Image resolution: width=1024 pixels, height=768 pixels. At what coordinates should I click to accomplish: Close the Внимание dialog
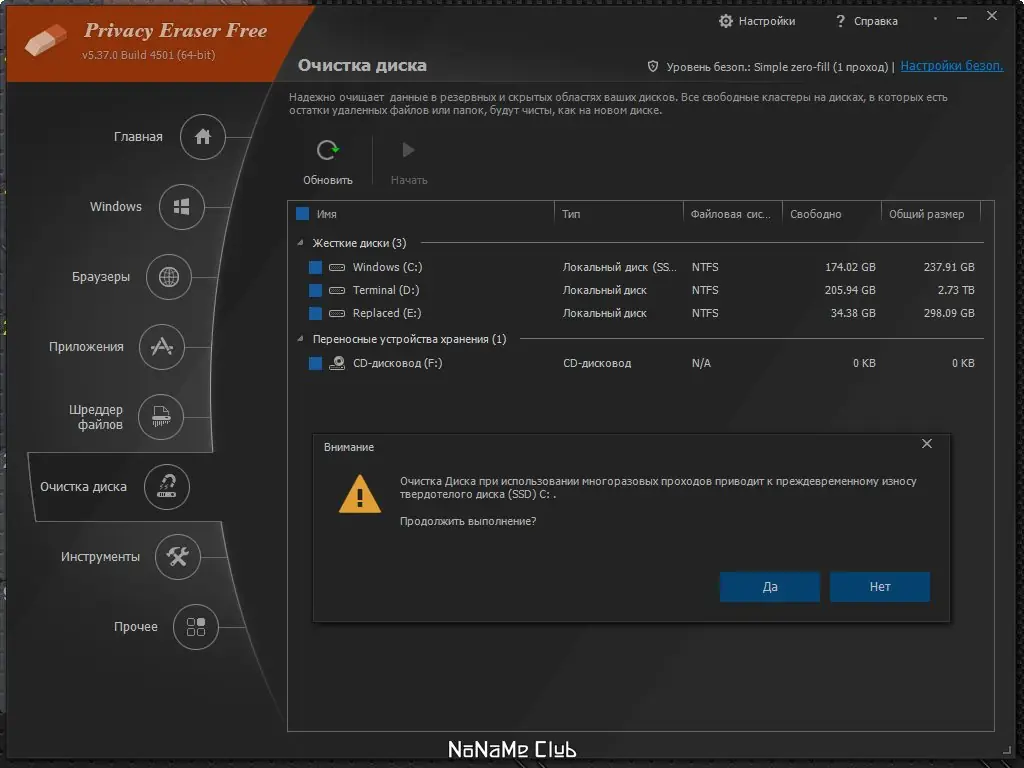pos(927,443)
